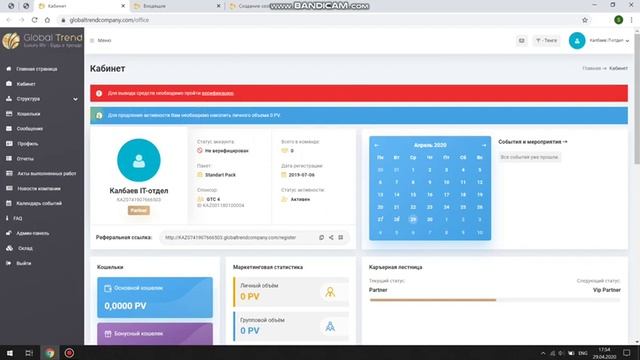Open the messages envelope icon in the header
Screen dimensions: 640x360
pyautogui.click(x=522, y=40)
